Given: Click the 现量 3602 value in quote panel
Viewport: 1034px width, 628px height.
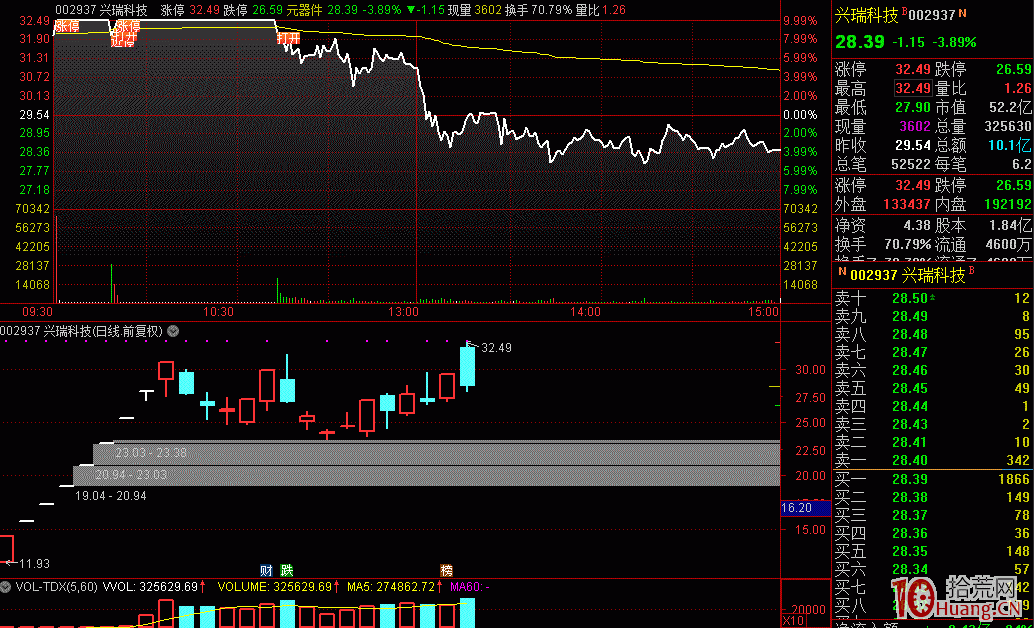Looking at the screenshot, I should [x=913, y=127].
